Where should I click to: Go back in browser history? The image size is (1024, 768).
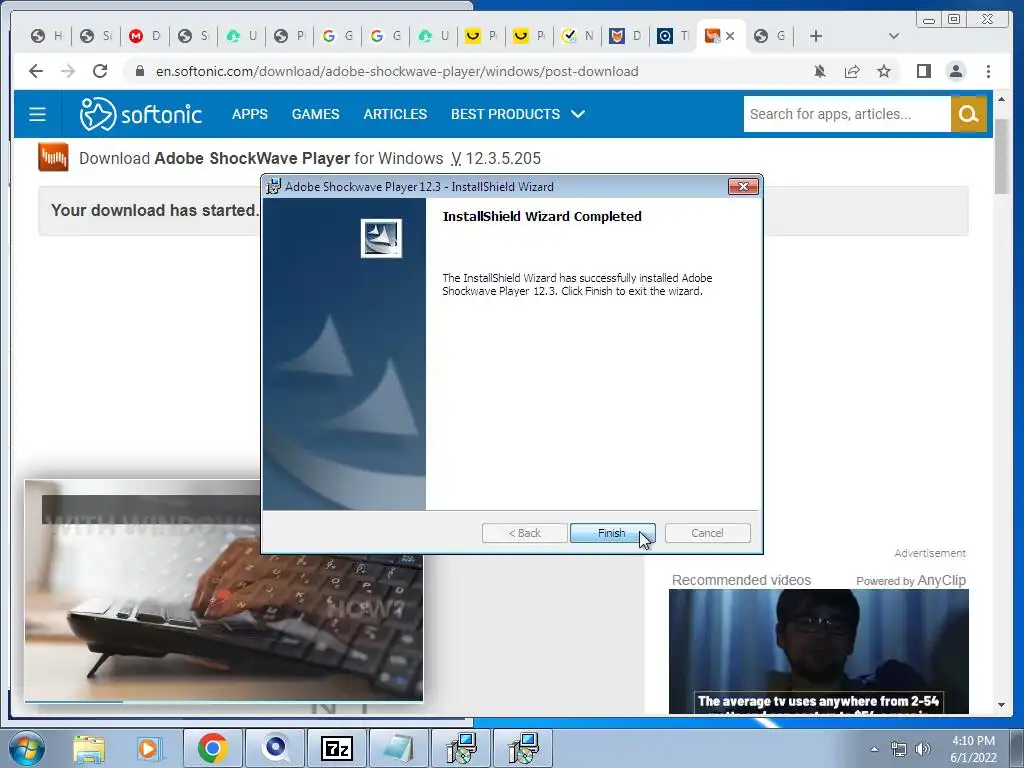tap(36, 71)
